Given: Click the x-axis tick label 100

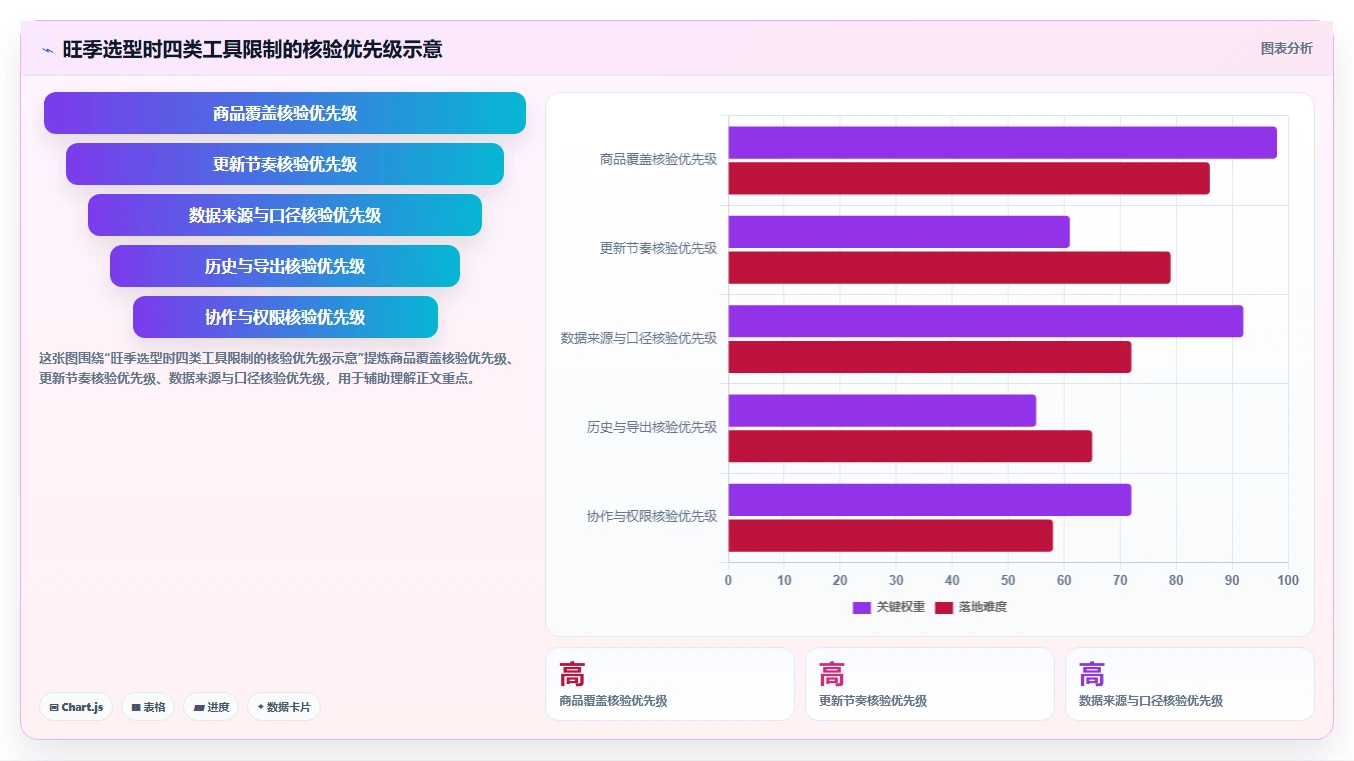Looking at the screenshot, I should (x=1288, y=580).
